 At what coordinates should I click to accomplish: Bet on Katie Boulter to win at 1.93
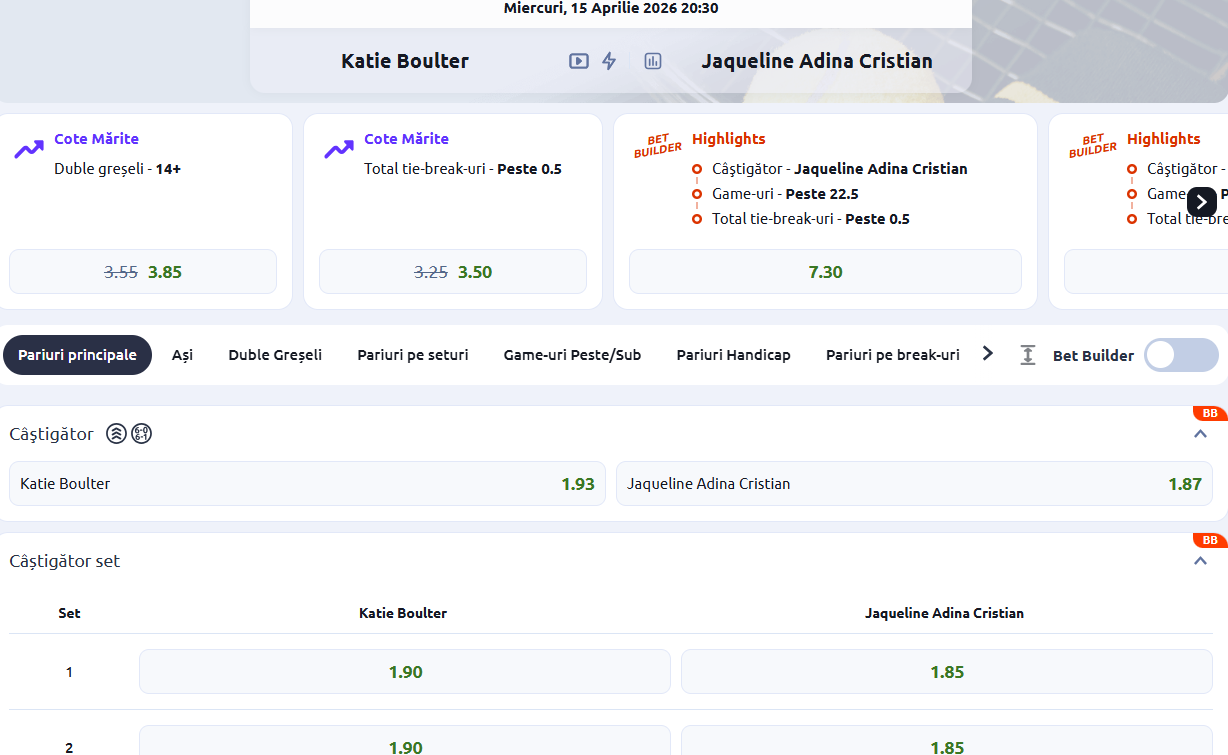pyautogui.click(x=307, y=484)
